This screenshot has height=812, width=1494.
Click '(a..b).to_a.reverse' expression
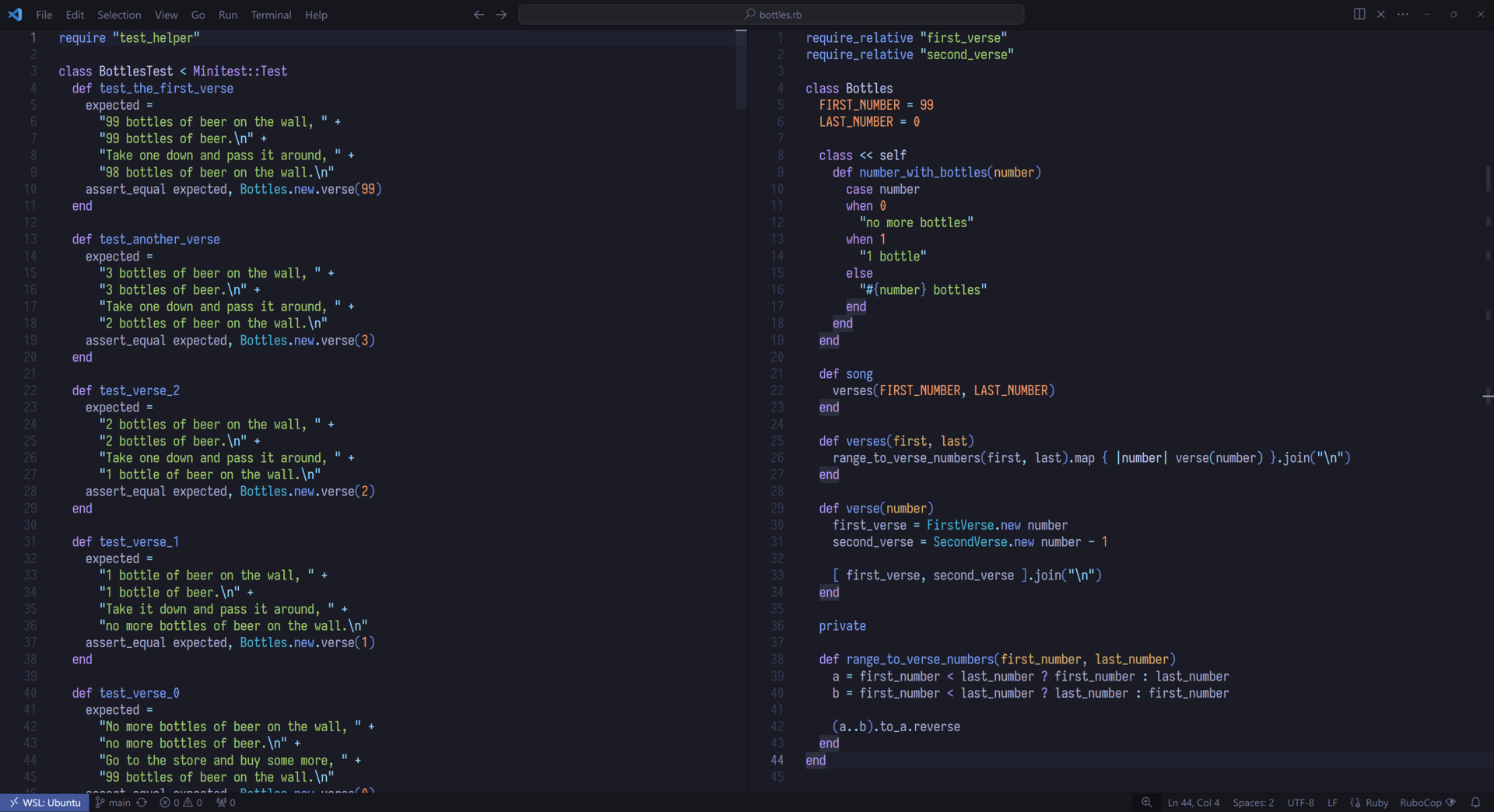pyautogui.click(x=896, y=727)
